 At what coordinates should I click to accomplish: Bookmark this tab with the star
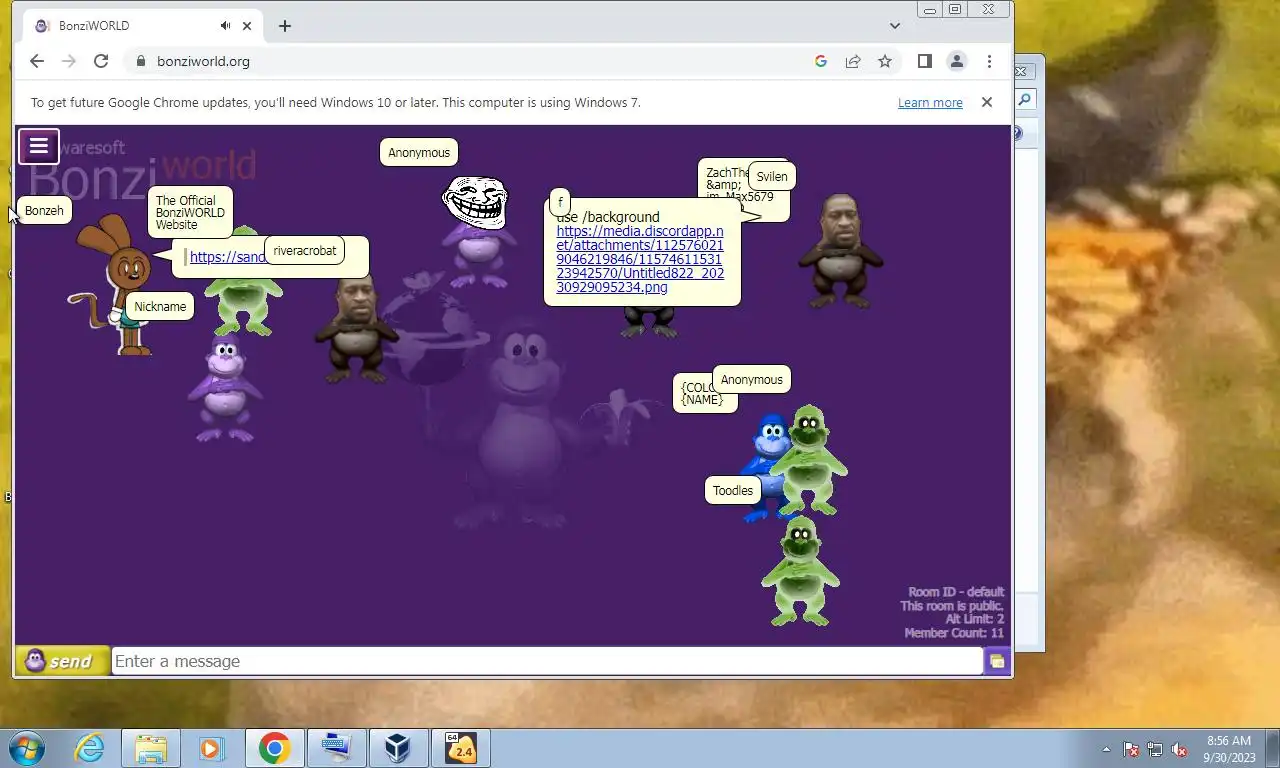tap(885, 61)
